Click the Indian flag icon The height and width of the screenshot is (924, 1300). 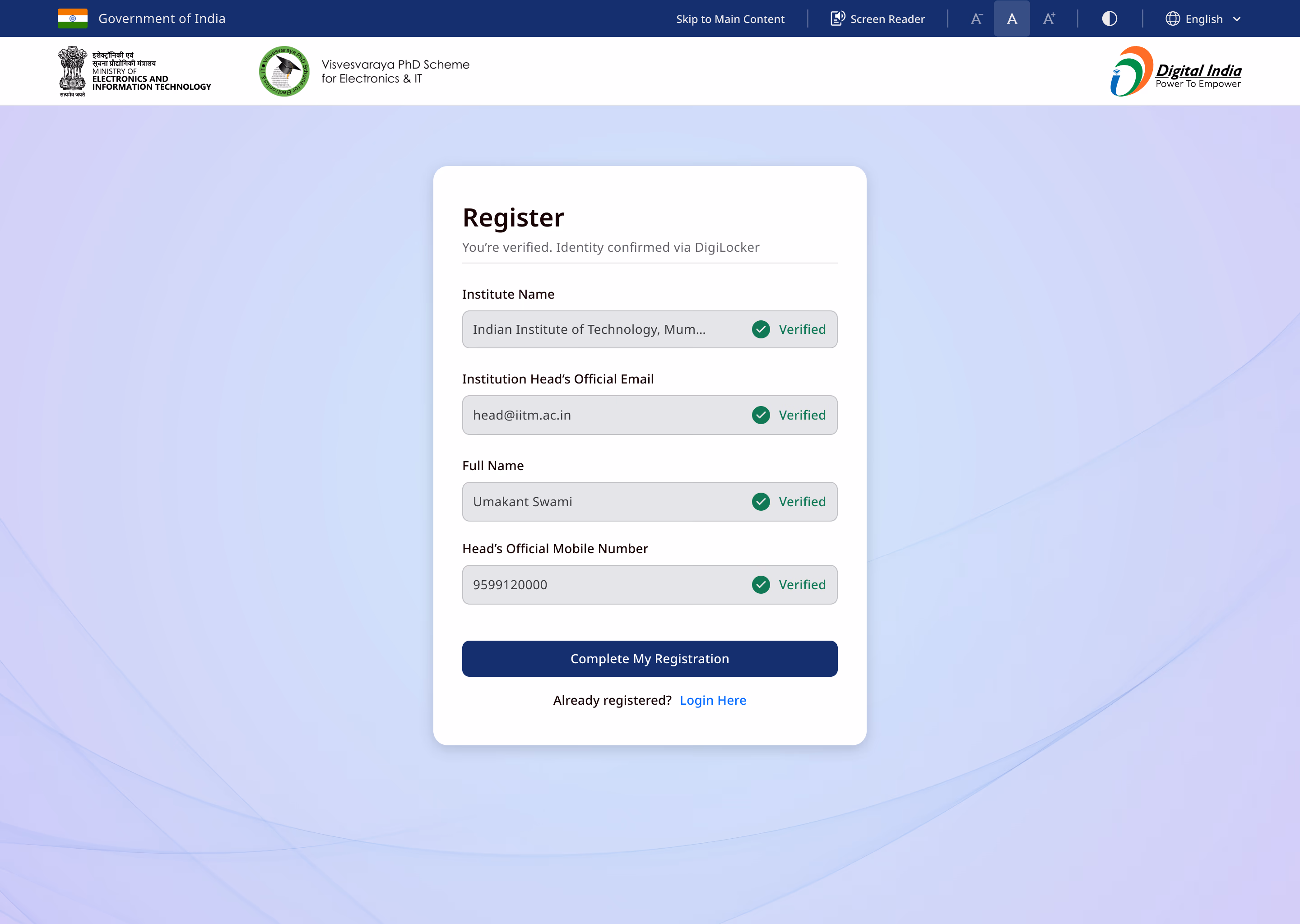[x=72, y=18]
